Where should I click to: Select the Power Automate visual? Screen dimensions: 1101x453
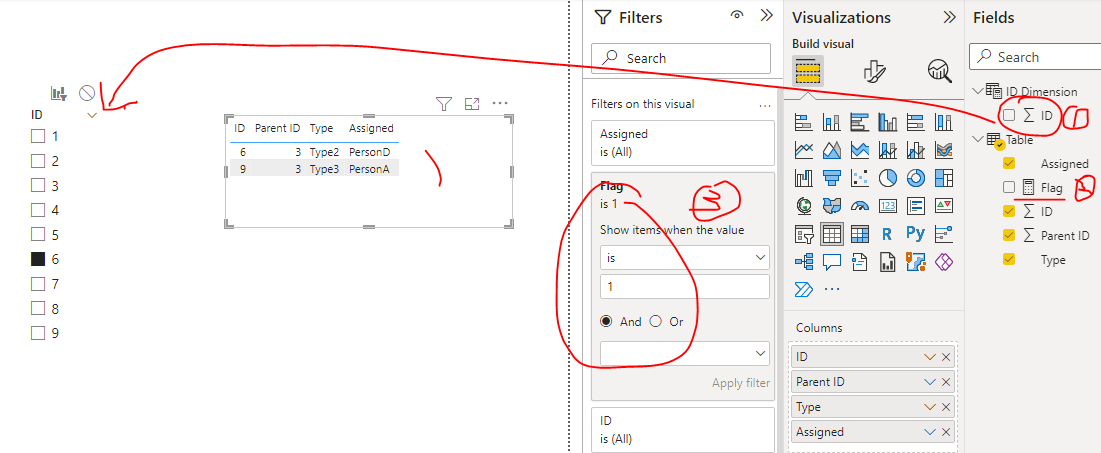[x=804, y=289]
